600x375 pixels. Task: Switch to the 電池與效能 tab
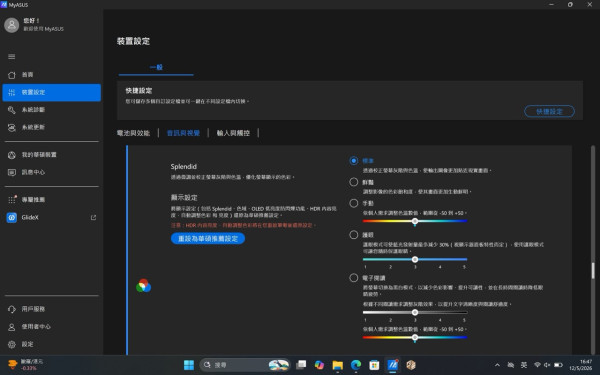coord(133,133)
